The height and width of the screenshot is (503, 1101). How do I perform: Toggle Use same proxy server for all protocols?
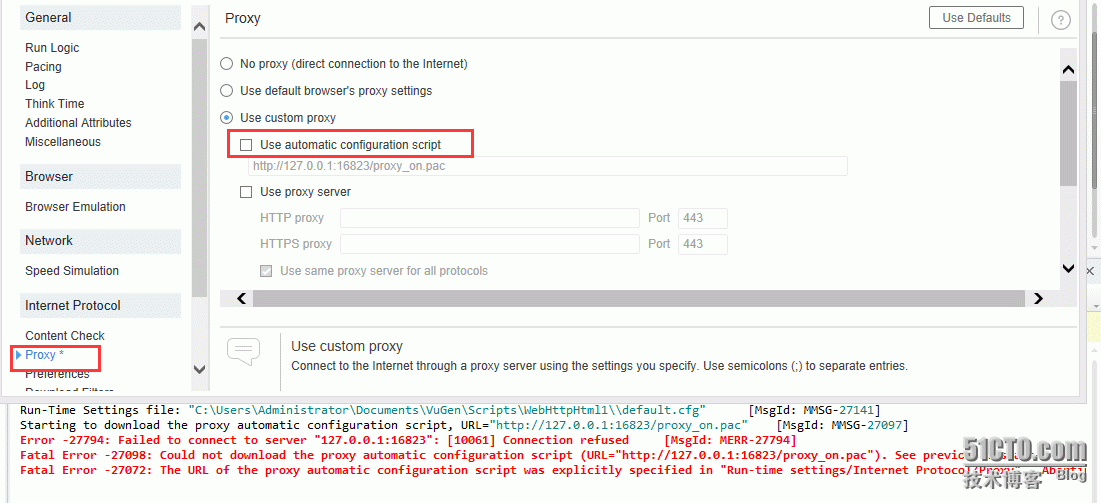point(266,270)
